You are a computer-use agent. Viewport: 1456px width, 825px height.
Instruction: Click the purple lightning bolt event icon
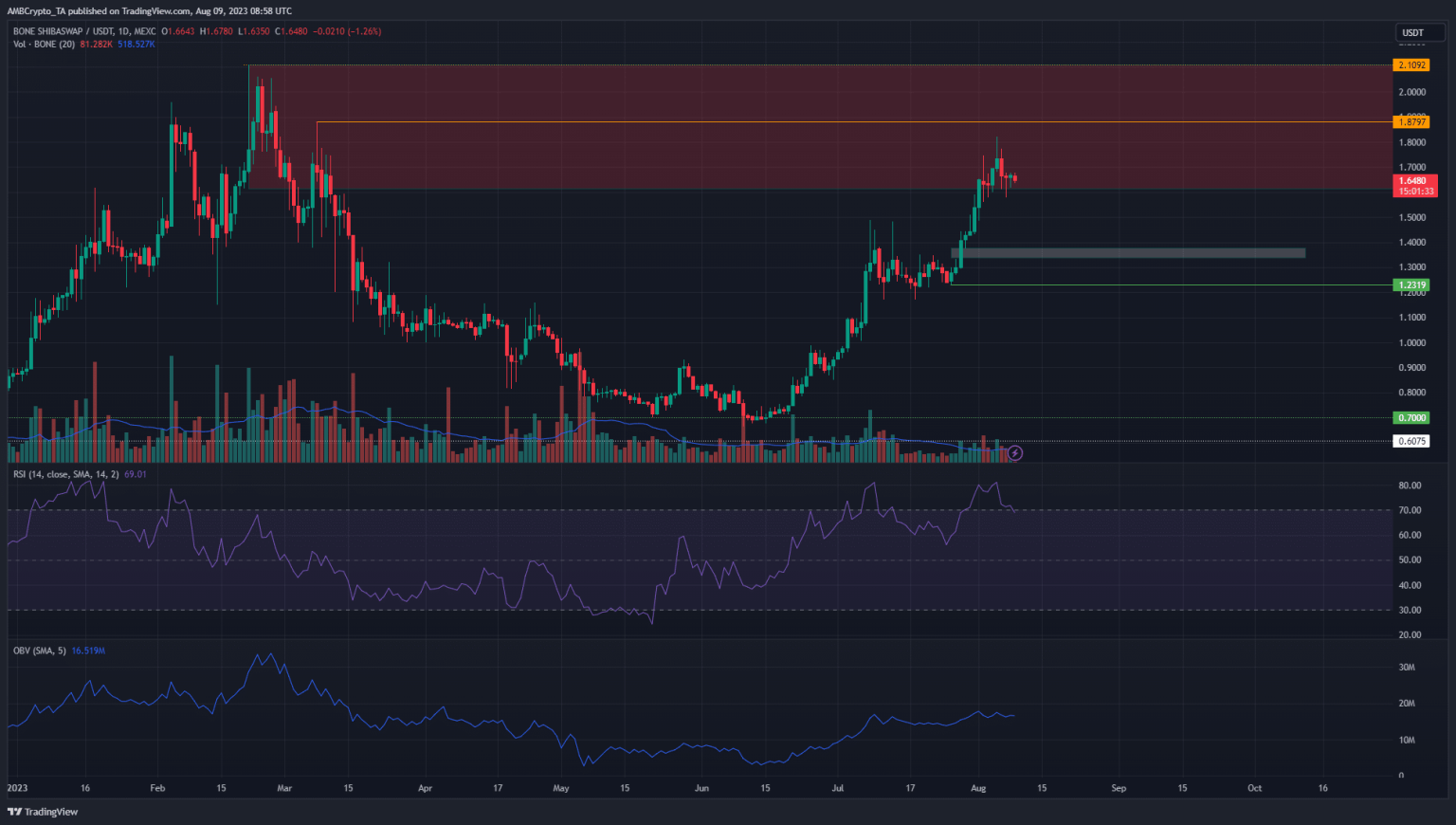1014,453
